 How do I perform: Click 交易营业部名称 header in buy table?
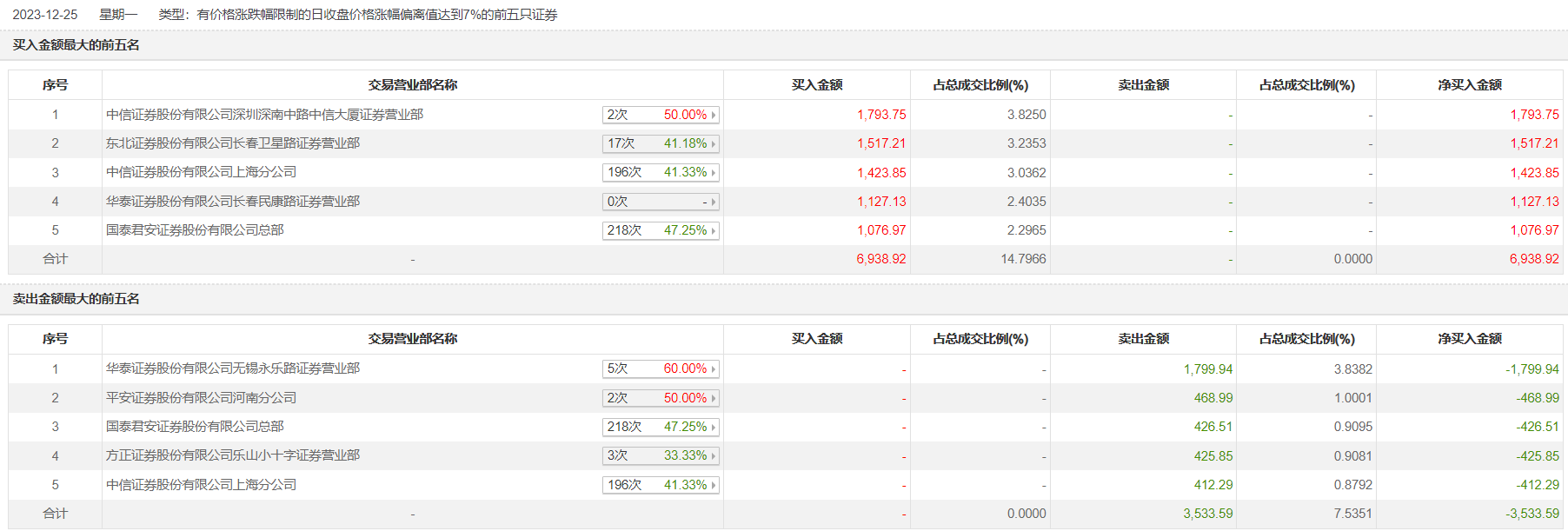[x=413, y=85]
